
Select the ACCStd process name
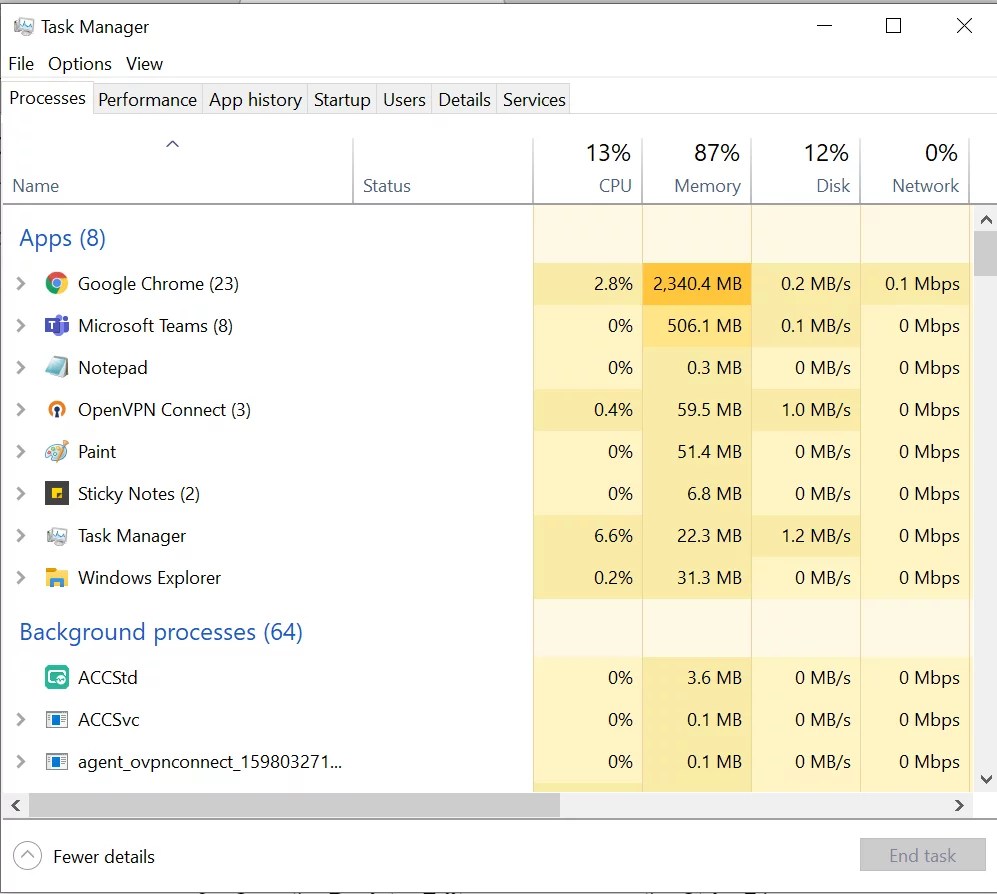(107, 678)
